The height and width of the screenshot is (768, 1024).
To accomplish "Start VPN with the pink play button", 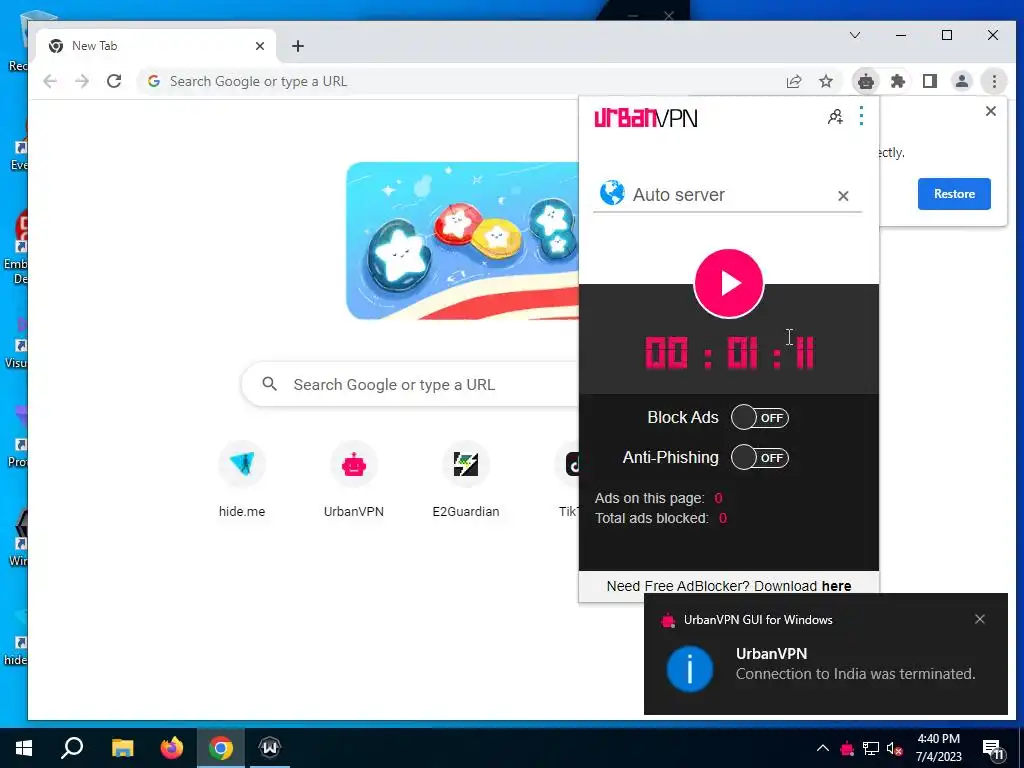I will tap(728, 283).
